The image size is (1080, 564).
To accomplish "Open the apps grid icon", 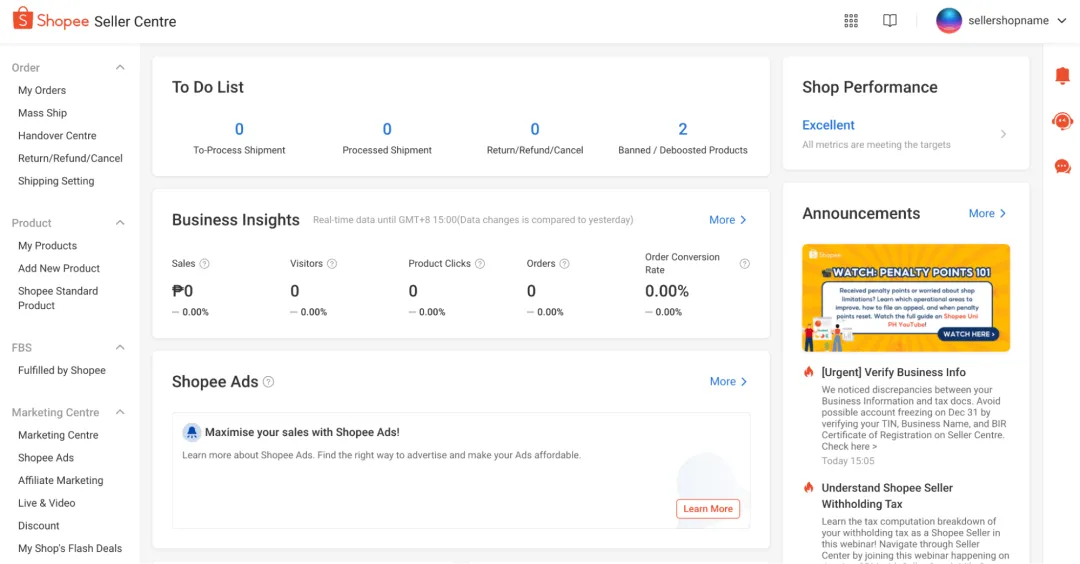I will click(851, 21).
